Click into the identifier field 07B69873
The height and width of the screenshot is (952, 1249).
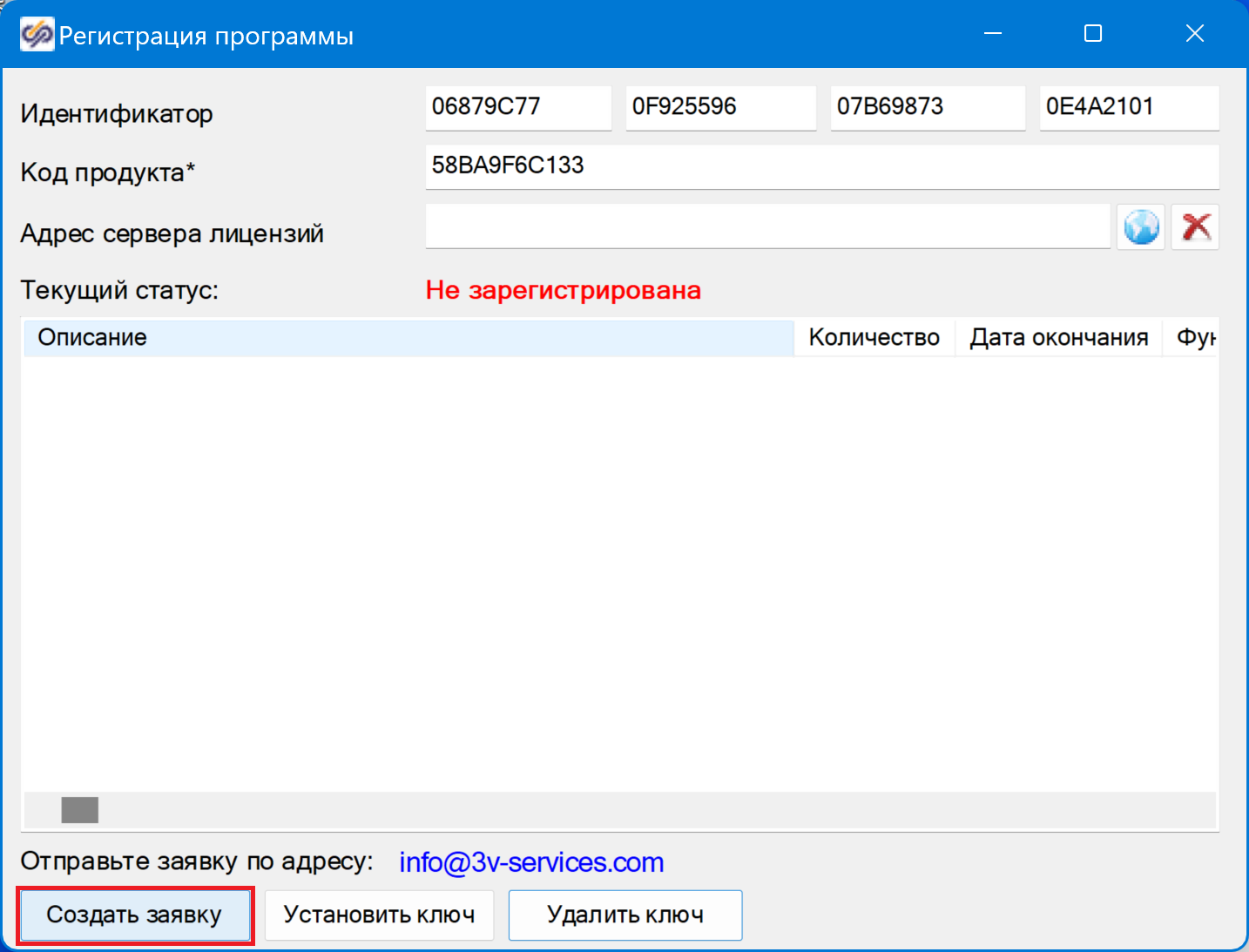[927, 107]
